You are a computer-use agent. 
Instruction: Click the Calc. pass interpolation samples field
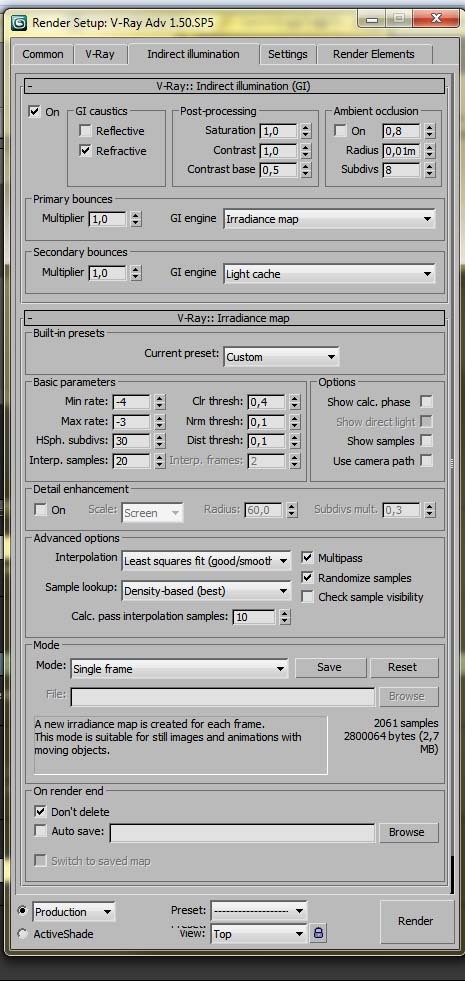(253, 617)
